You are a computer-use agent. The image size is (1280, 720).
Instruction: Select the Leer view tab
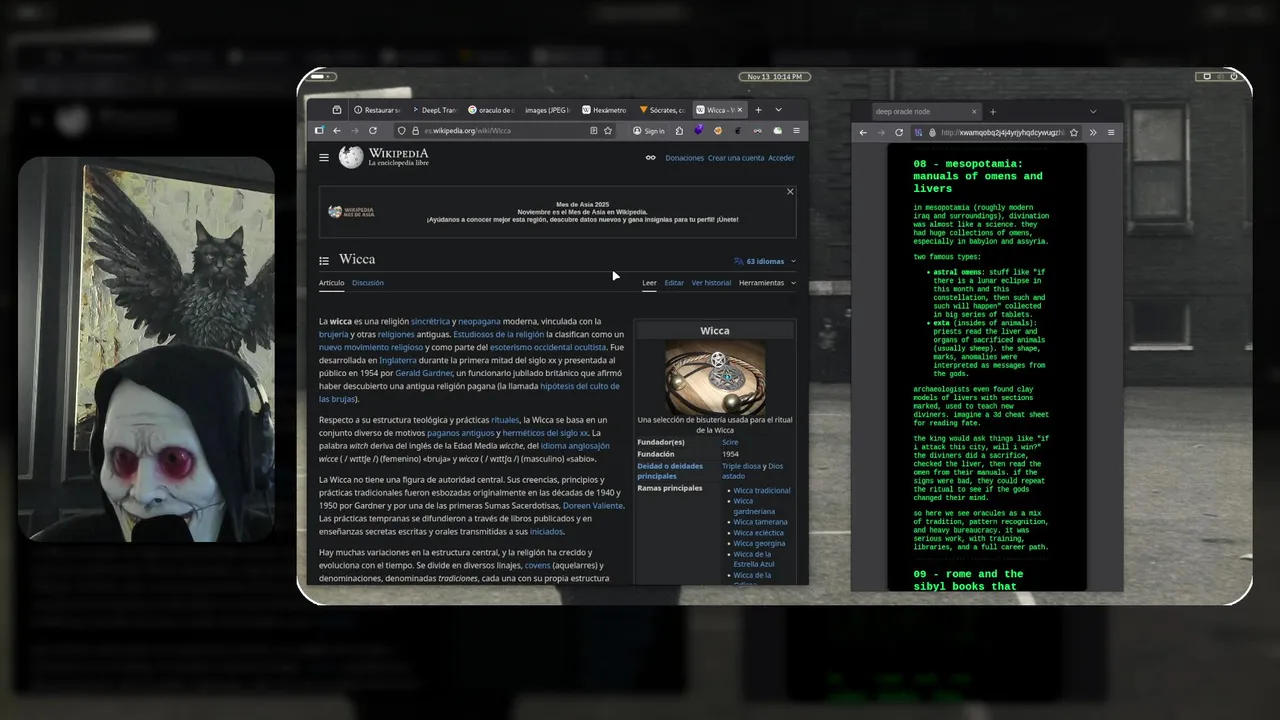[x=649, y=283]
